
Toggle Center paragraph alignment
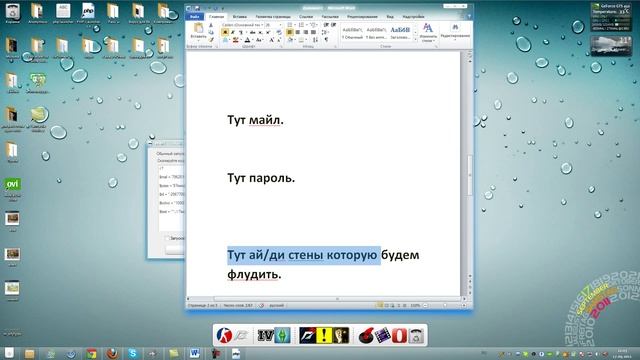tap(298, 32)
